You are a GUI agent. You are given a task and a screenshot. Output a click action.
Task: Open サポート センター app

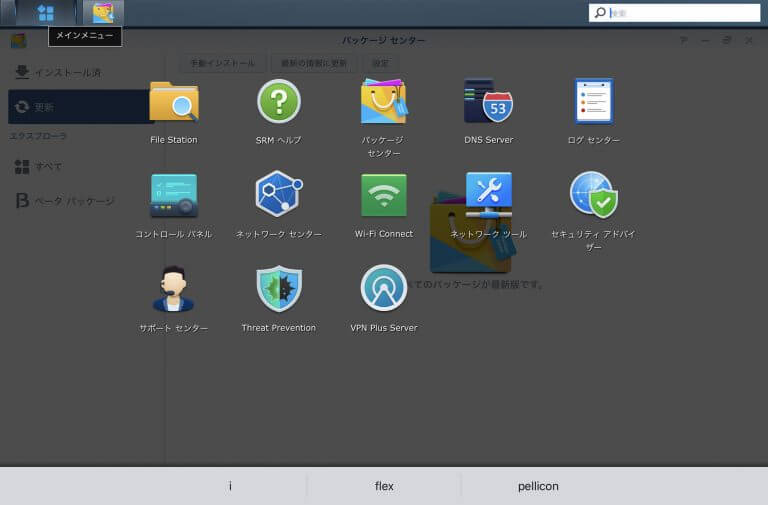[174, 289]
